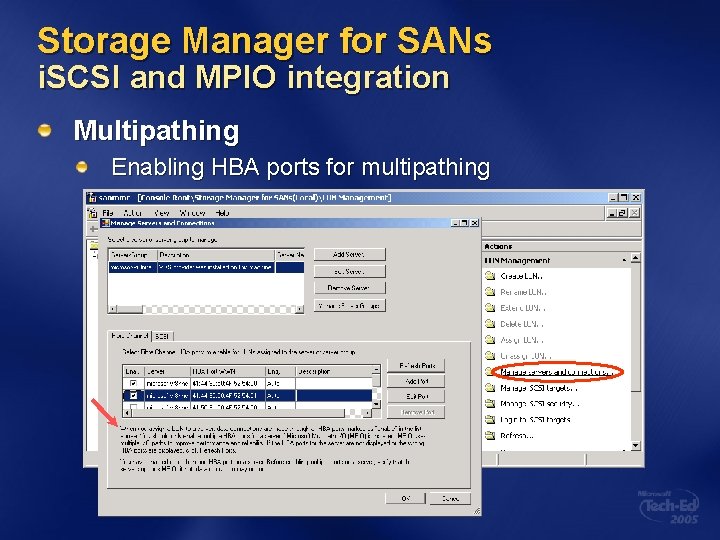The height and width of the screenshot is (540, 720).
Task: Open Rename LUN action link
Action: 523,292
